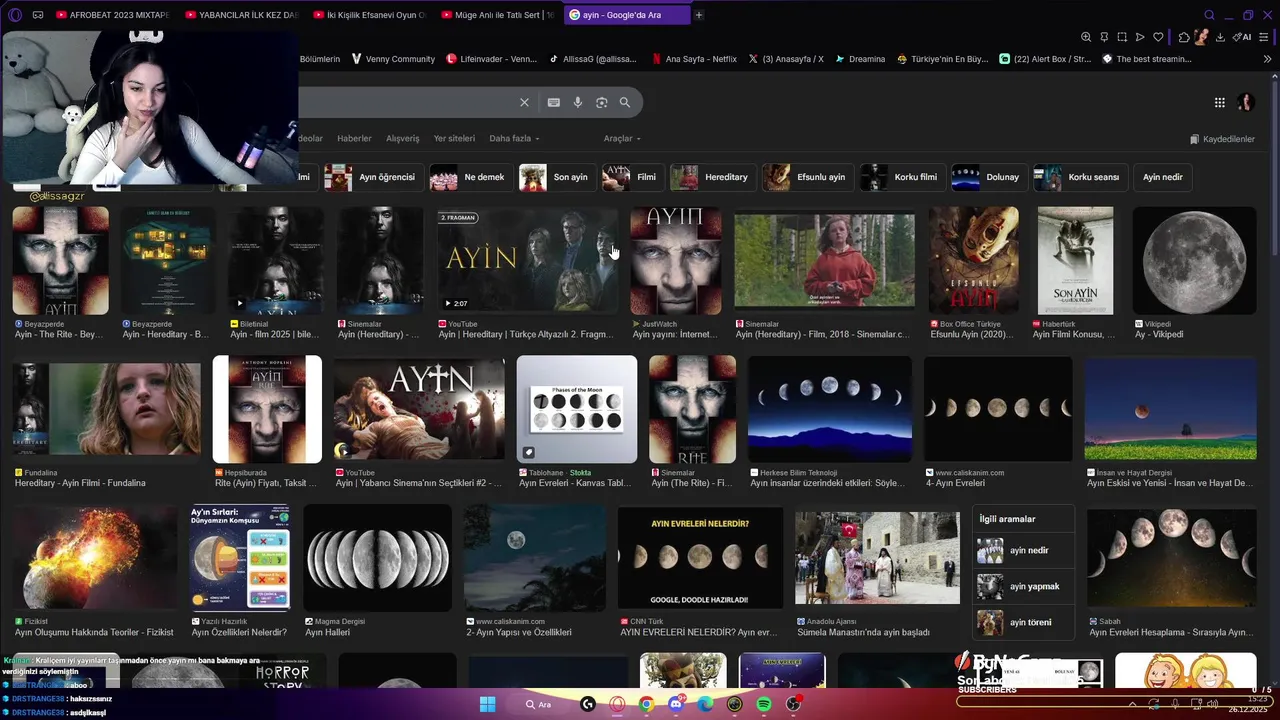Search by image with the camera lens icon

[x=601, y=102]
